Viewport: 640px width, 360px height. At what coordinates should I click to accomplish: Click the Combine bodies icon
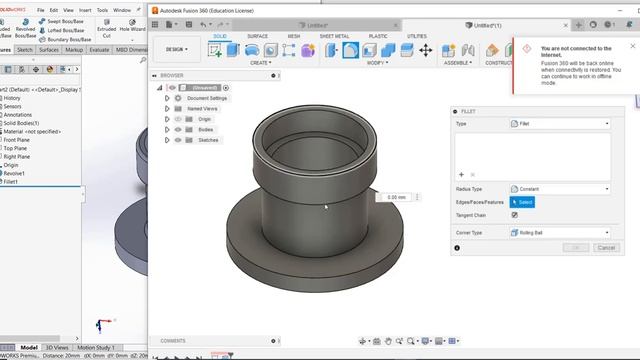(x=388, y=50)
